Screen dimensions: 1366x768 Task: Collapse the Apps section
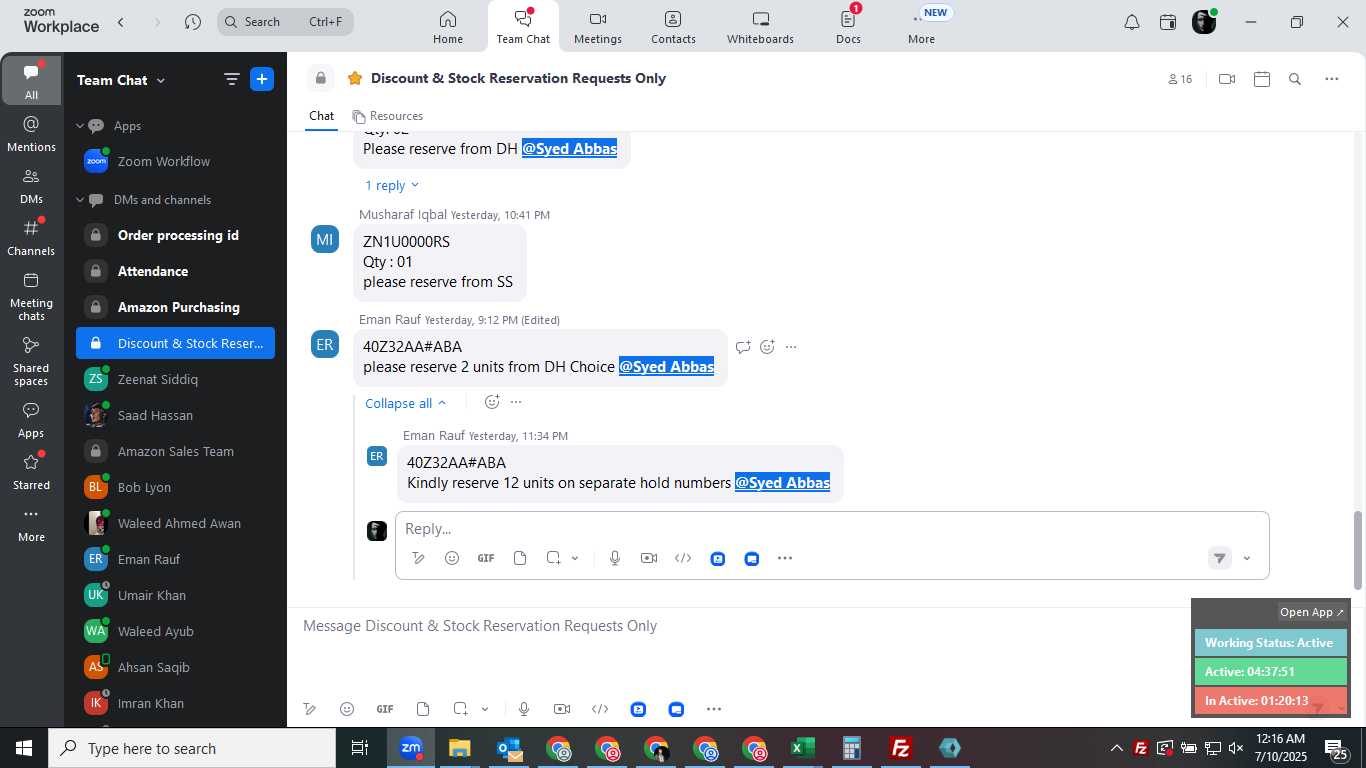coord(80,126)
